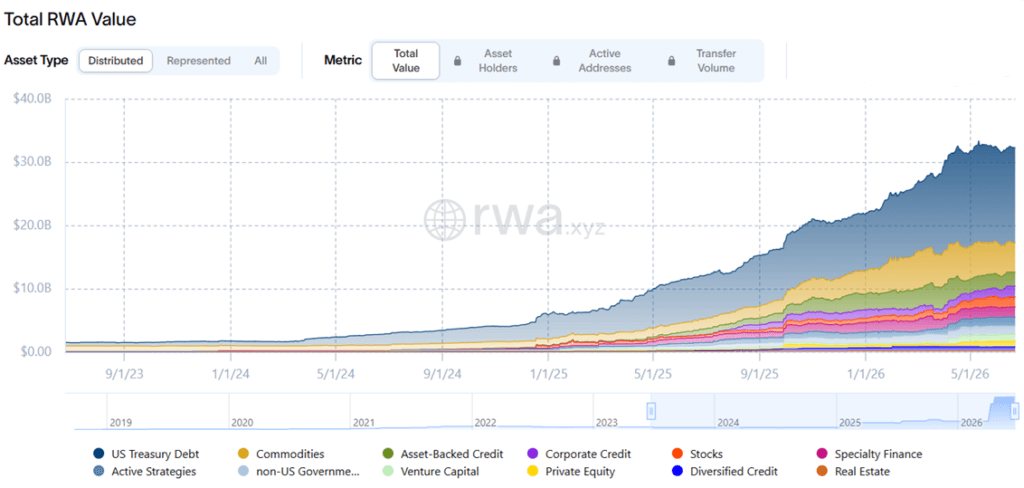Image resolution: width=1024 pixels, height=488 pixels.
Task: Click the left range slider handle
Action: point(650,411)
